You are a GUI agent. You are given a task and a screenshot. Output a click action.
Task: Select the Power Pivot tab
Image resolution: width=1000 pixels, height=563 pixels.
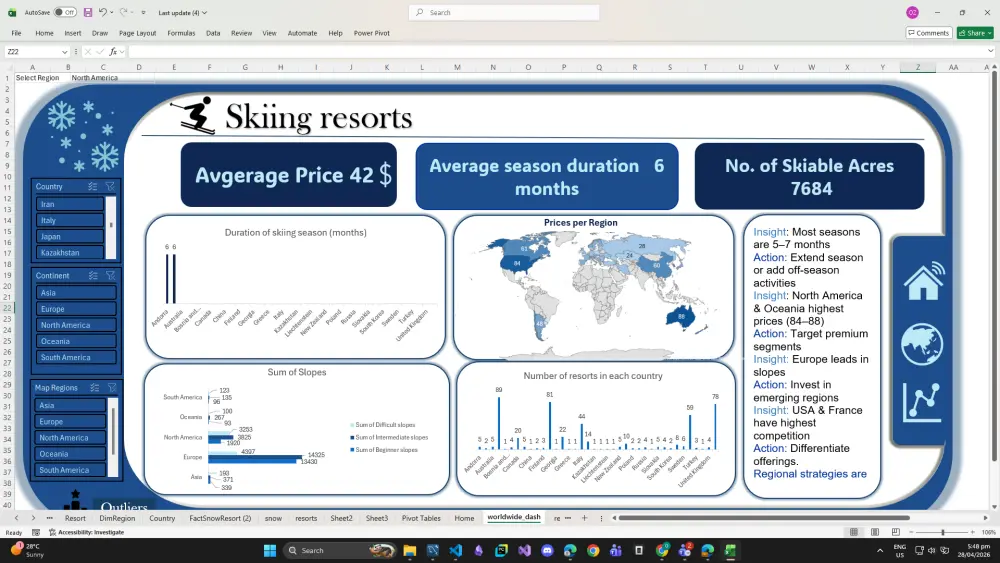(372, 33)
